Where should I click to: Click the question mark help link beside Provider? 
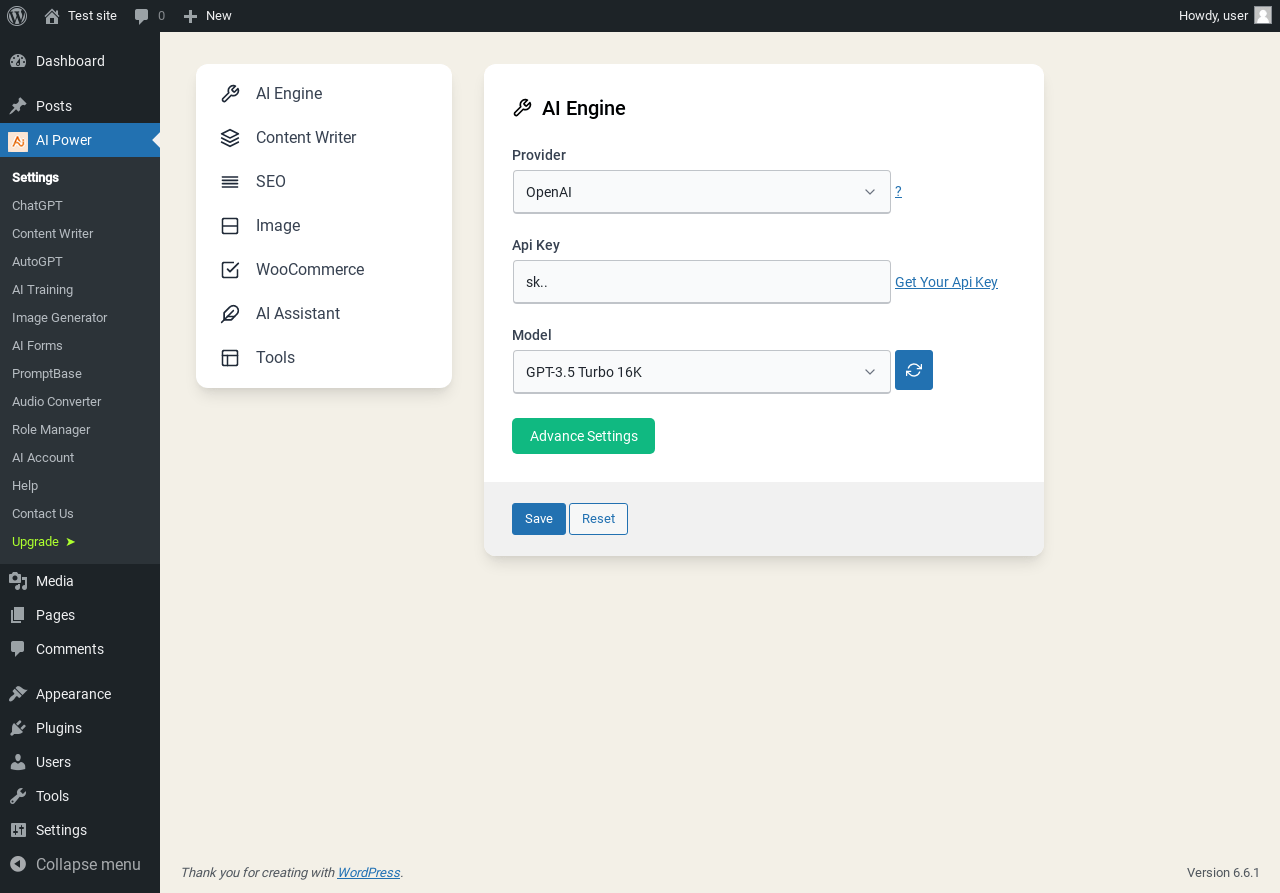tap(898, 192)
